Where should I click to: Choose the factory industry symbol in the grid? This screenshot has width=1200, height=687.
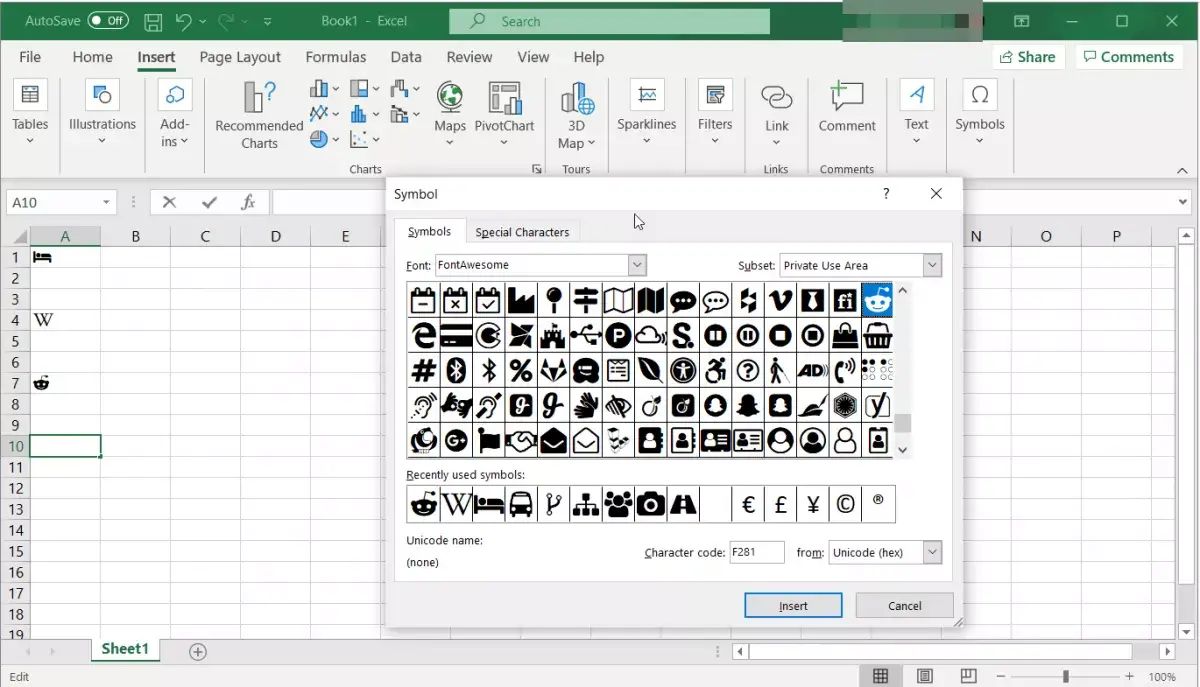[520, 300]
